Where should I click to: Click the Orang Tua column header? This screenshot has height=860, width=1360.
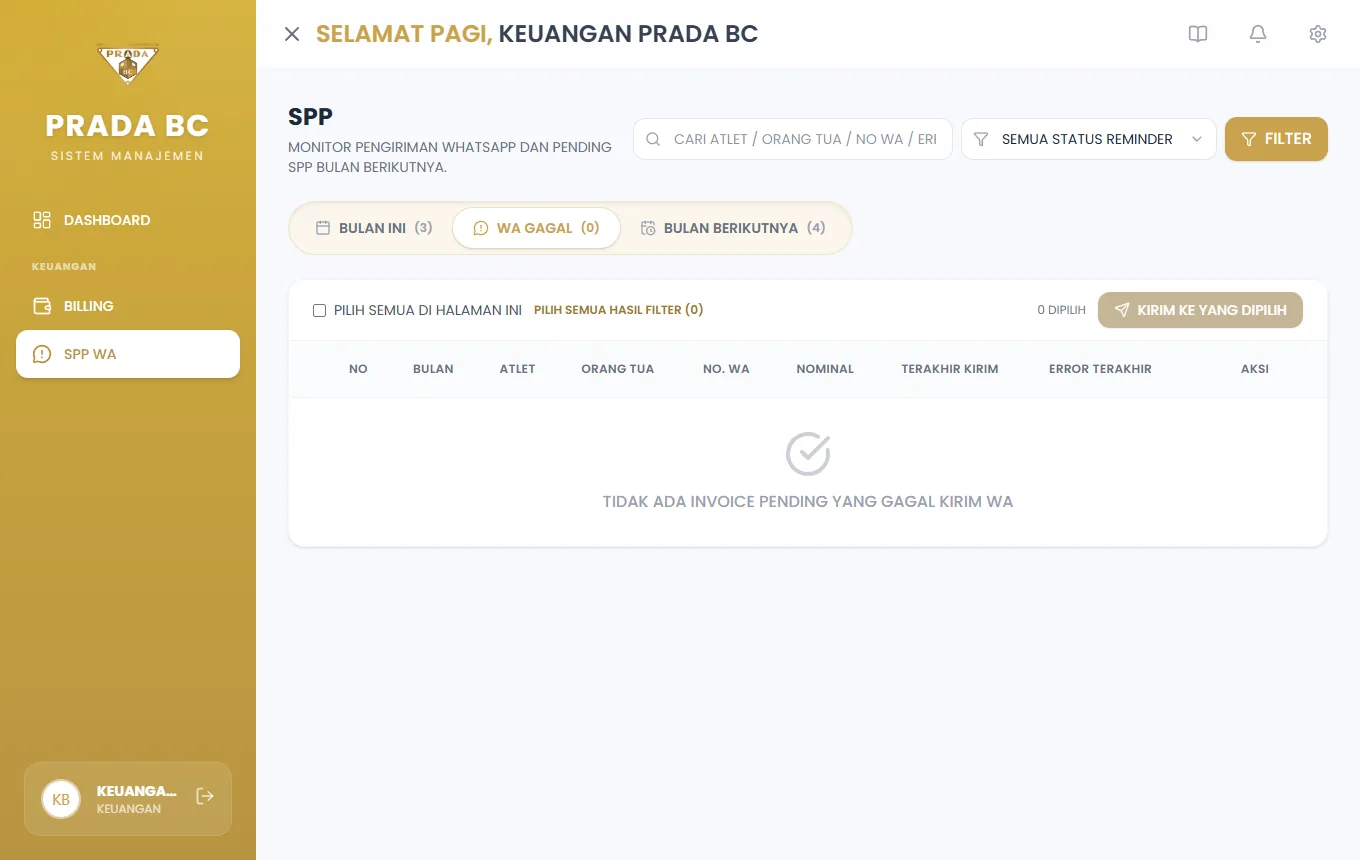click(617, 369)
